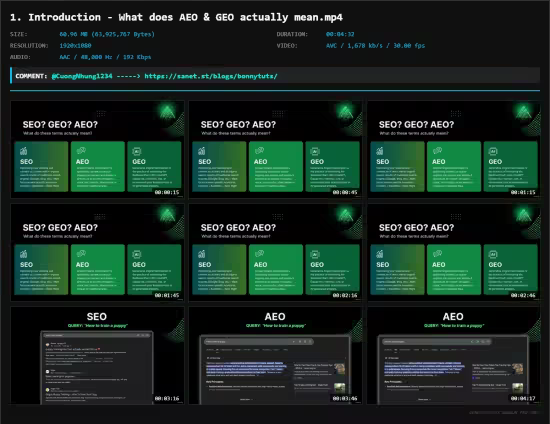Click the sanet.st blogs URL in comment
This screenshot has height=424, width=550.
click(211, 76)
